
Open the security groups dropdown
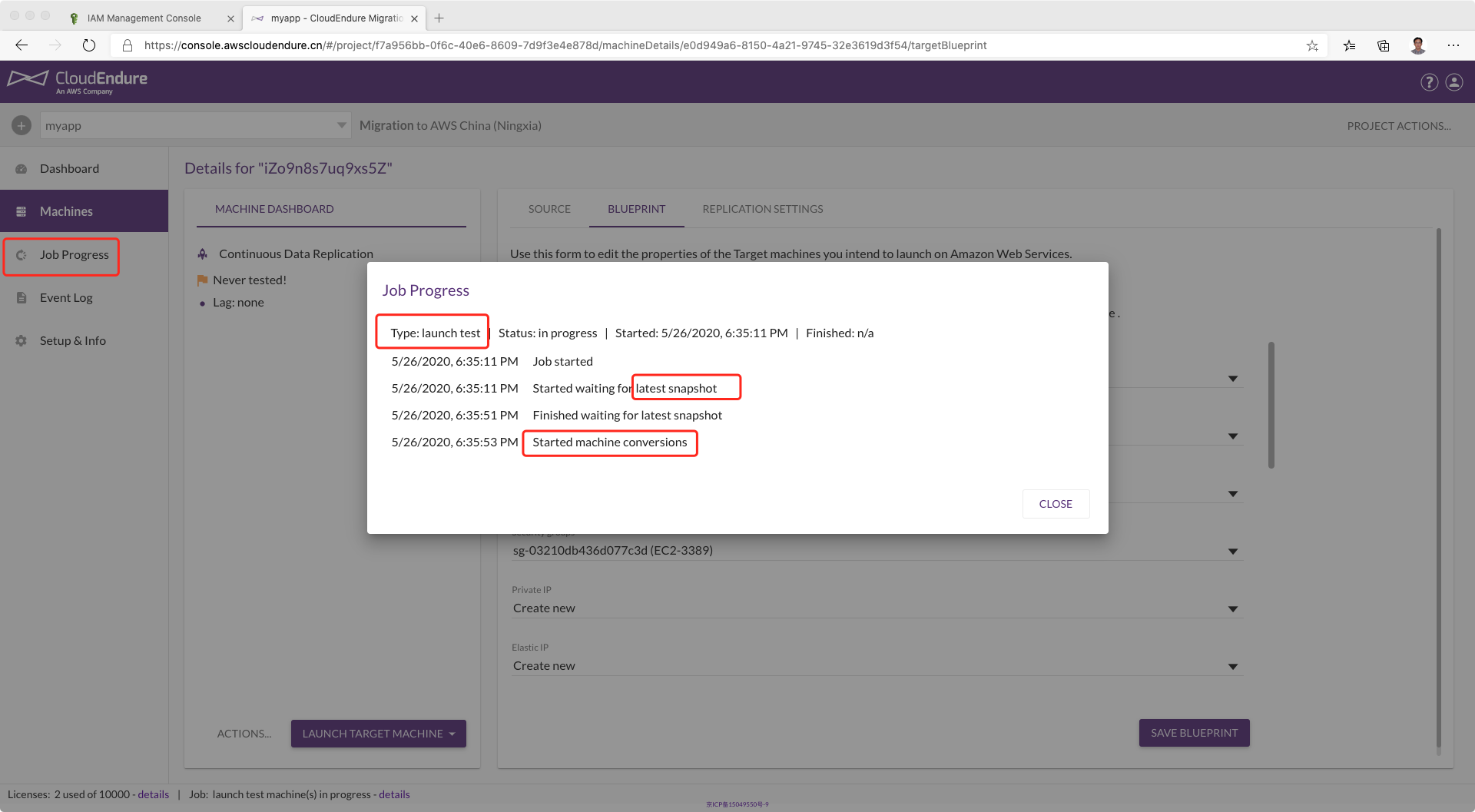1232,551
